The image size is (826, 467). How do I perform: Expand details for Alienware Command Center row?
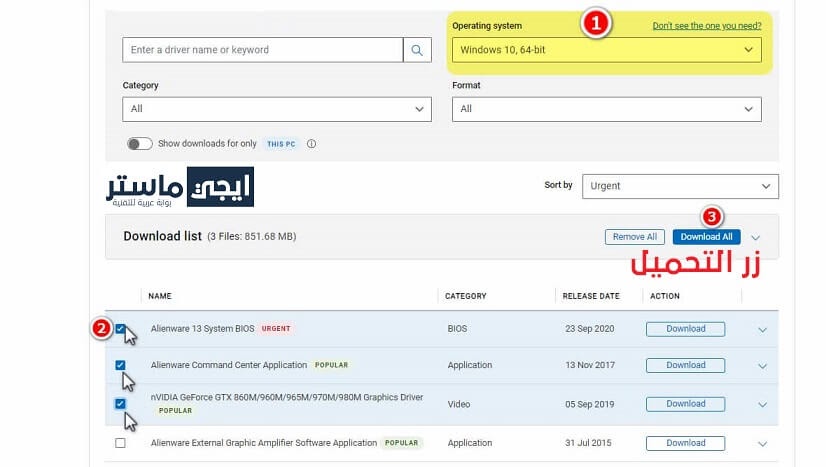[762, 366]
